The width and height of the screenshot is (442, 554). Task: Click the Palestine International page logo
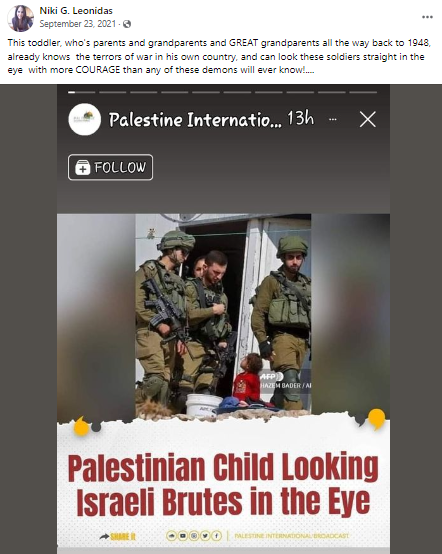pyautogui.click(x=84, y=119)
